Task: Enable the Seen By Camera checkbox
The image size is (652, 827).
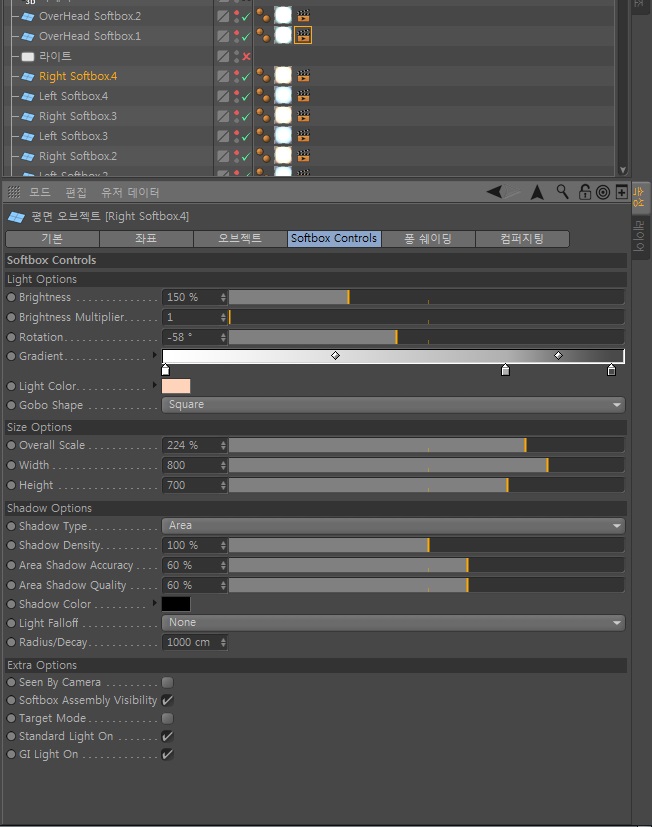Action: (x=168, y=682)
